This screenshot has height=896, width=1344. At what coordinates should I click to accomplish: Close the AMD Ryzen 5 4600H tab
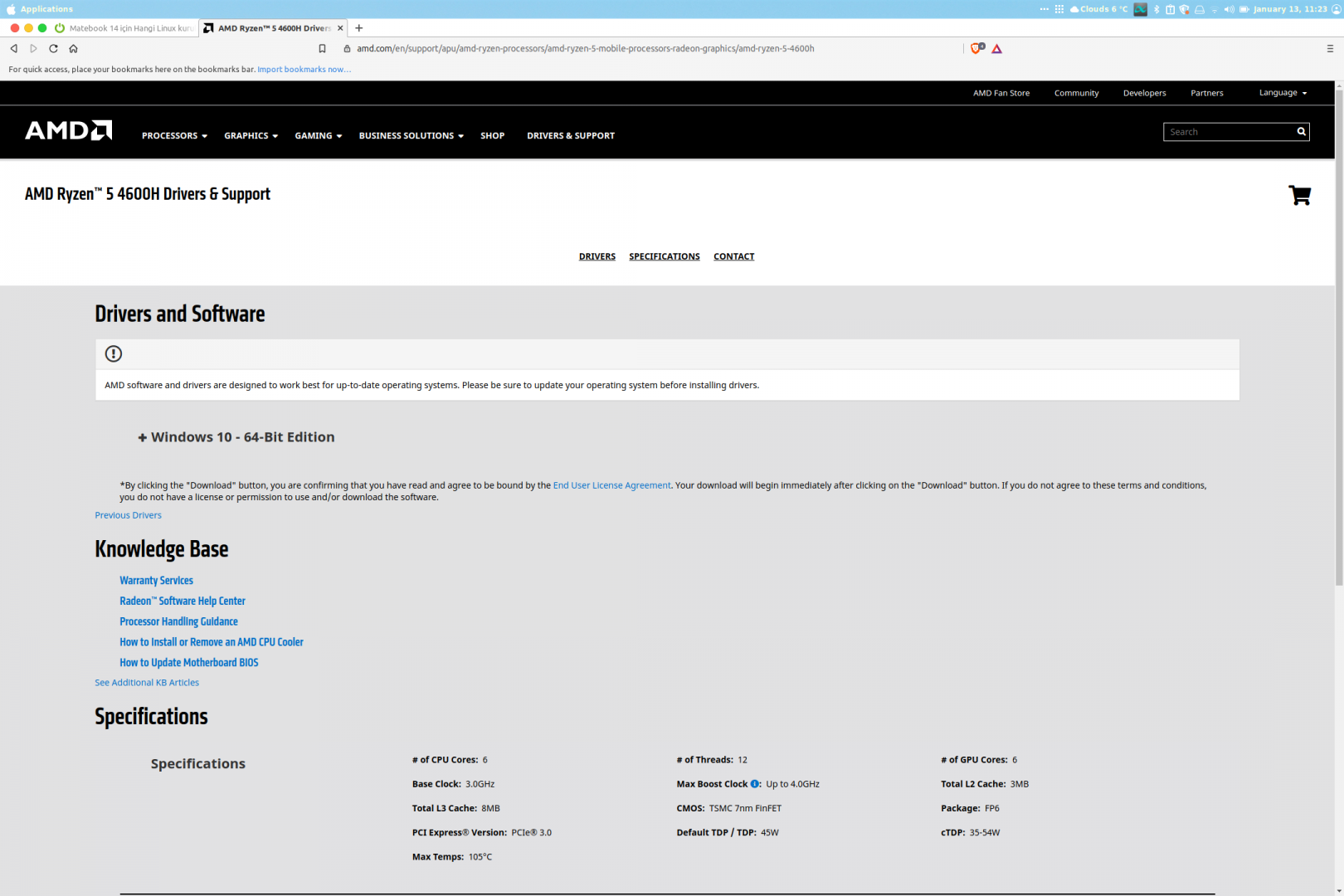340,28
